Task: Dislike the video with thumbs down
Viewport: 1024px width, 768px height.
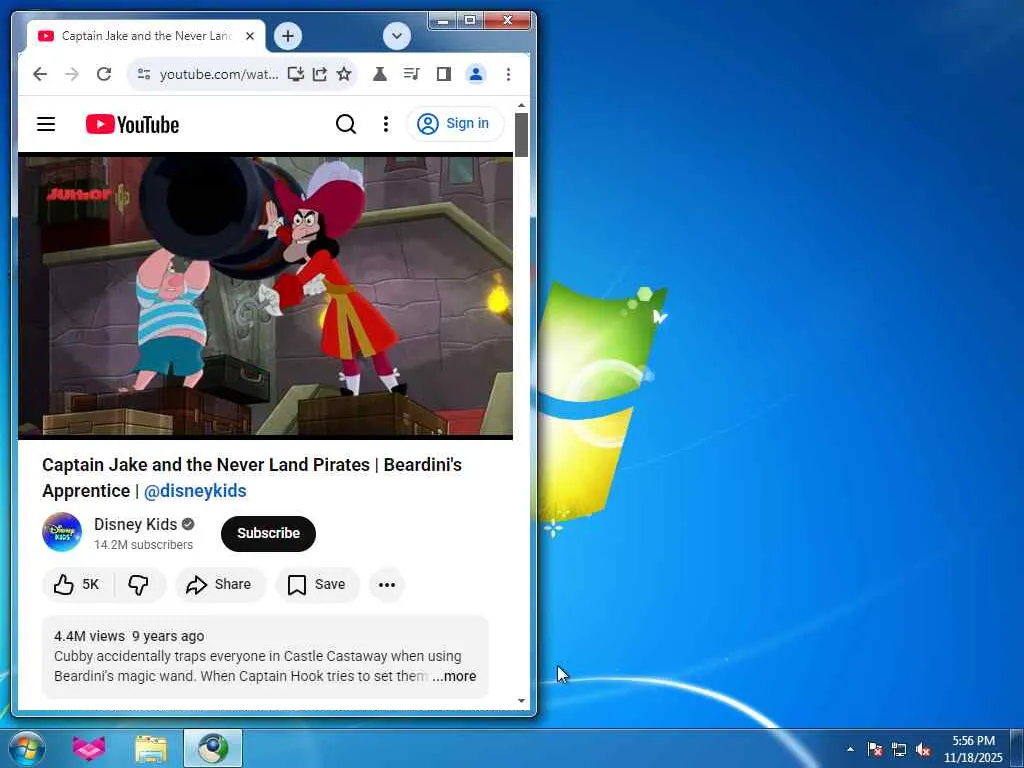Action: 138,584
